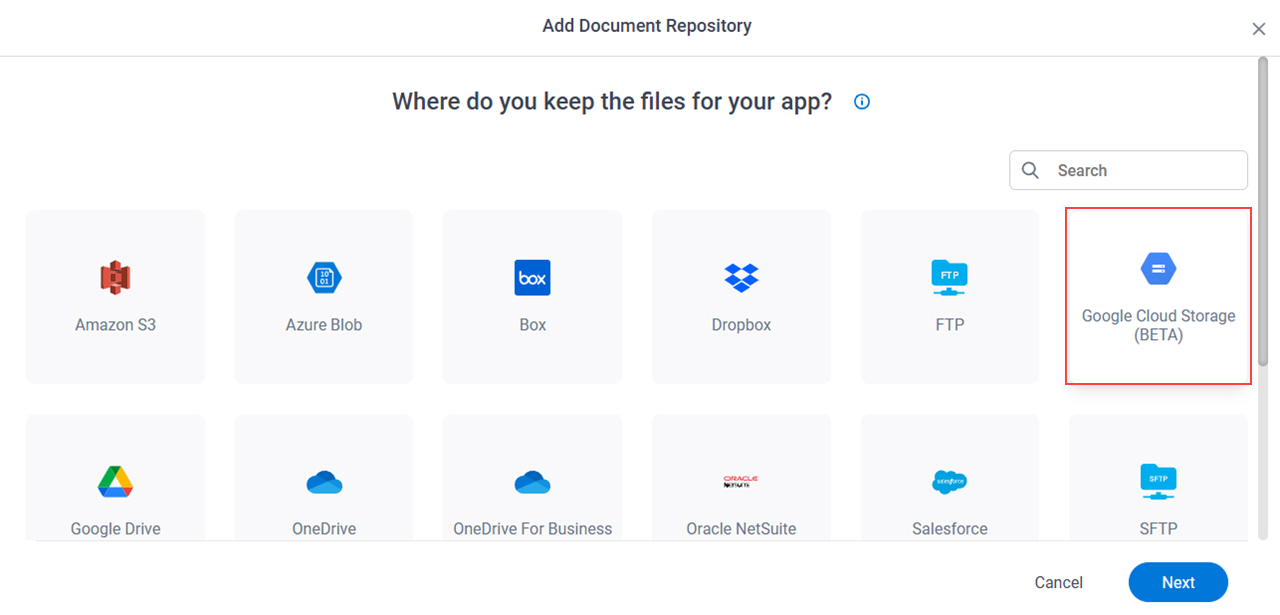Click the "SFTP" label text
The width and height of the screenshot is (1280, 615).
[1158, 529]
